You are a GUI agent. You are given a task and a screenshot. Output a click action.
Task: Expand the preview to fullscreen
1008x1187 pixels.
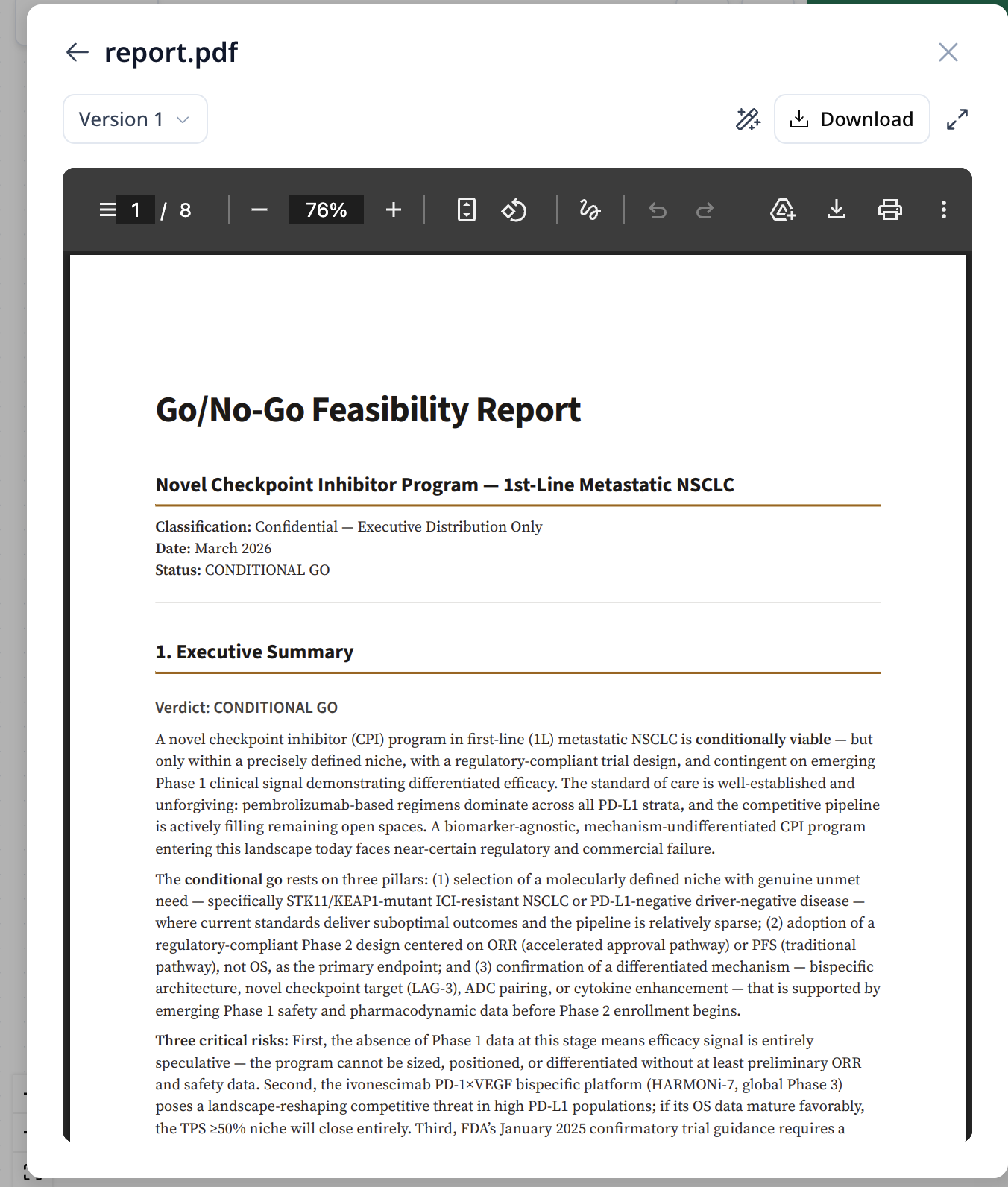coord(957,119)
